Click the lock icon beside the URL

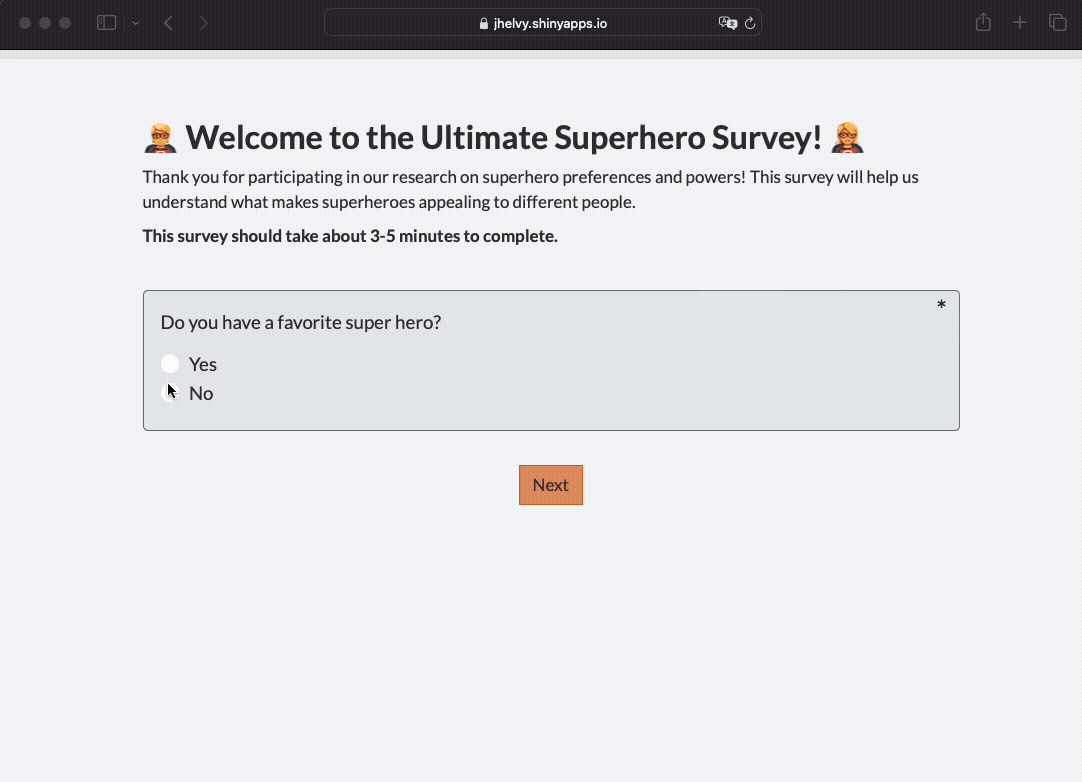coord(485,24)
